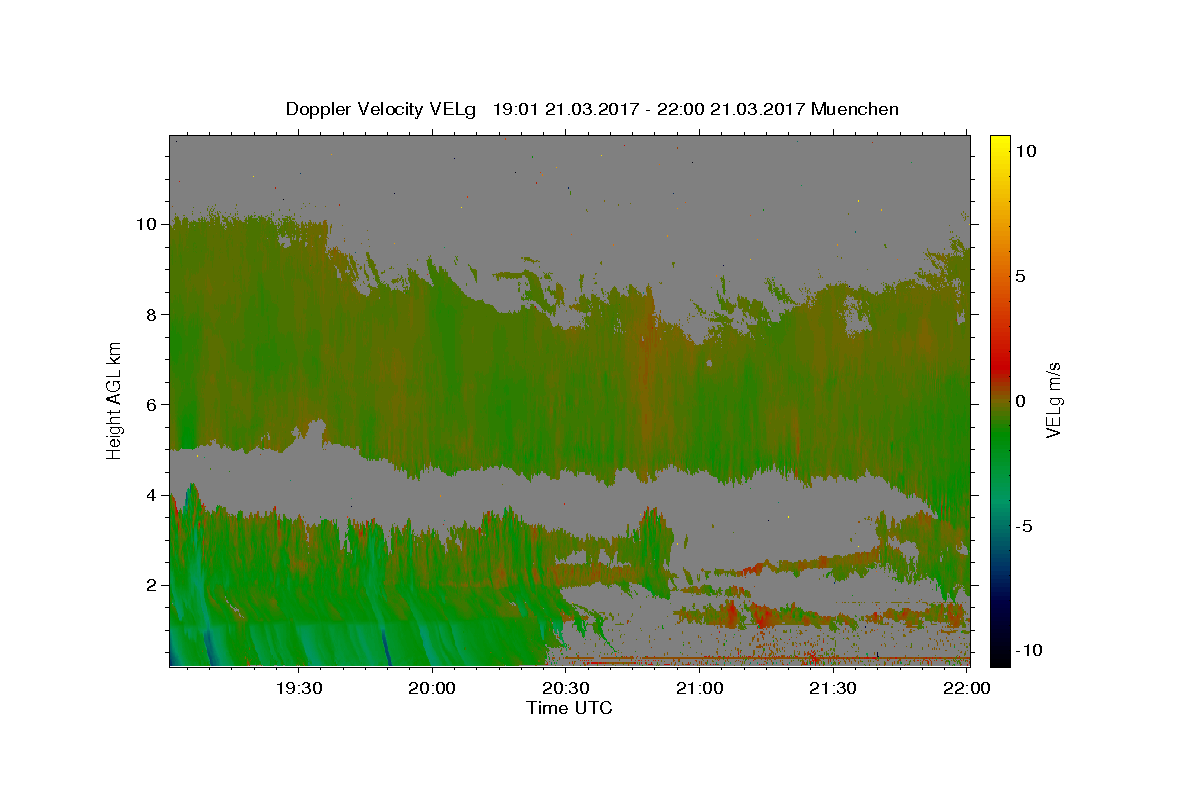Image resolution: width=1200 pixels, height=800 pixels.
Task: Click the 22:00 time tick label
Action: pyautogui.click(x=967, y=688)
